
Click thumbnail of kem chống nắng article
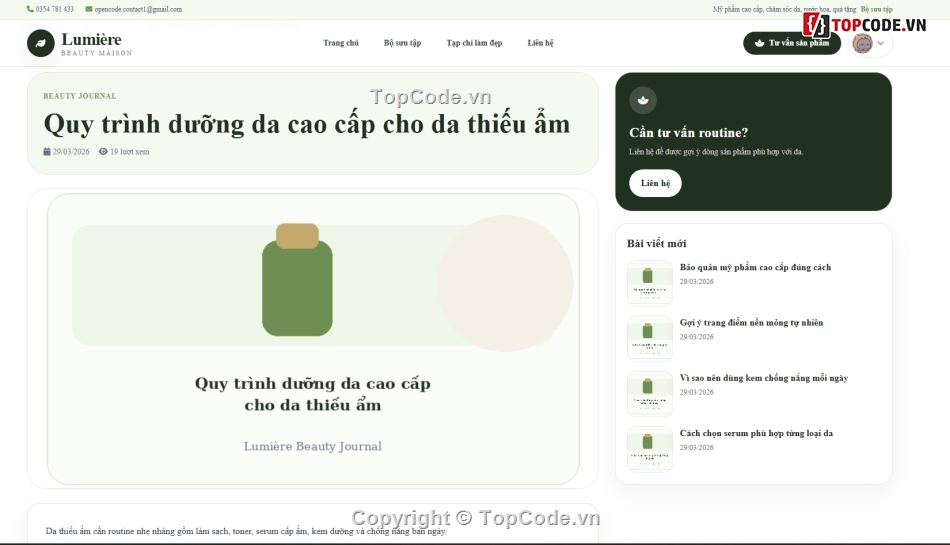pos(649,394)
